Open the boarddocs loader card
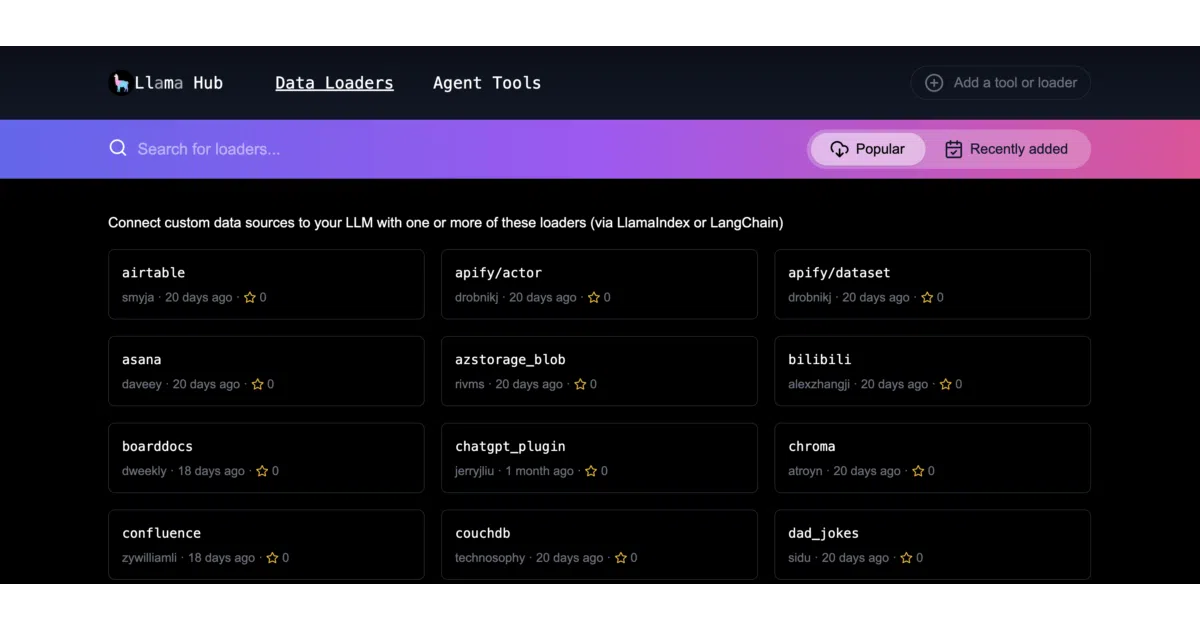 point(266,458)
